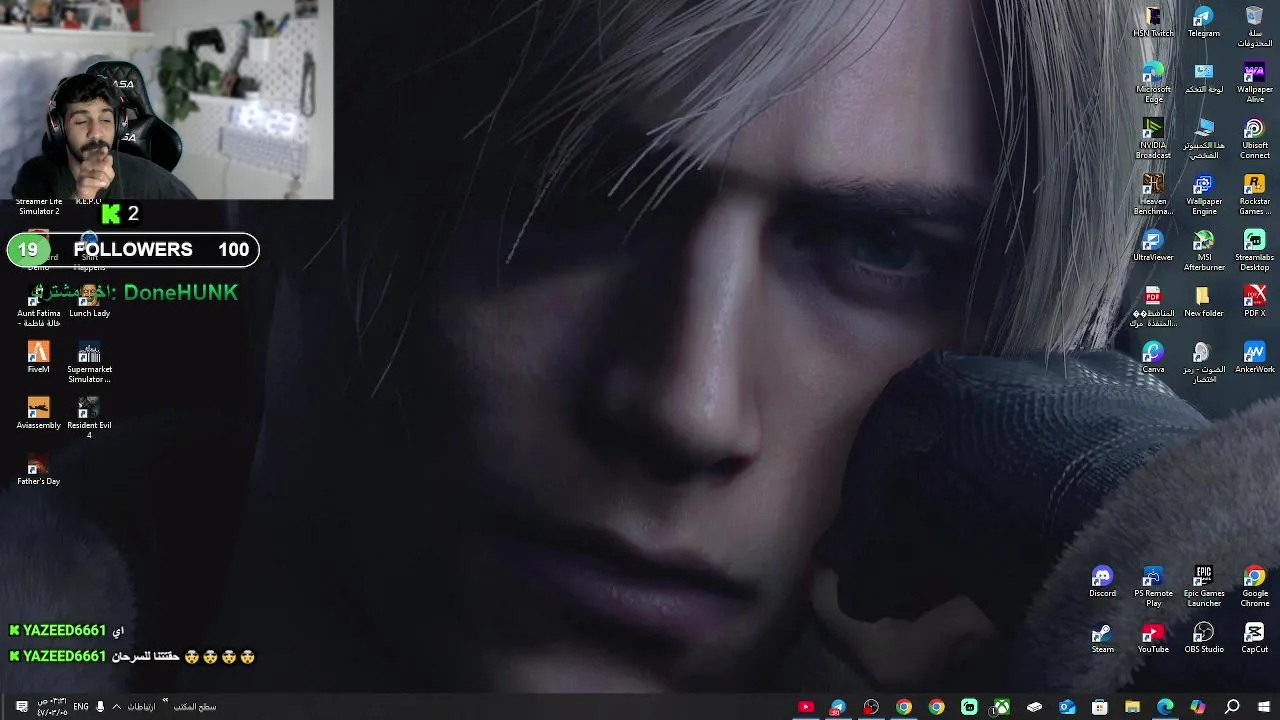1280x720 pixels.
Task: Expand the Desktop toolbar chevron in taskbar
Action: [165, 701]
